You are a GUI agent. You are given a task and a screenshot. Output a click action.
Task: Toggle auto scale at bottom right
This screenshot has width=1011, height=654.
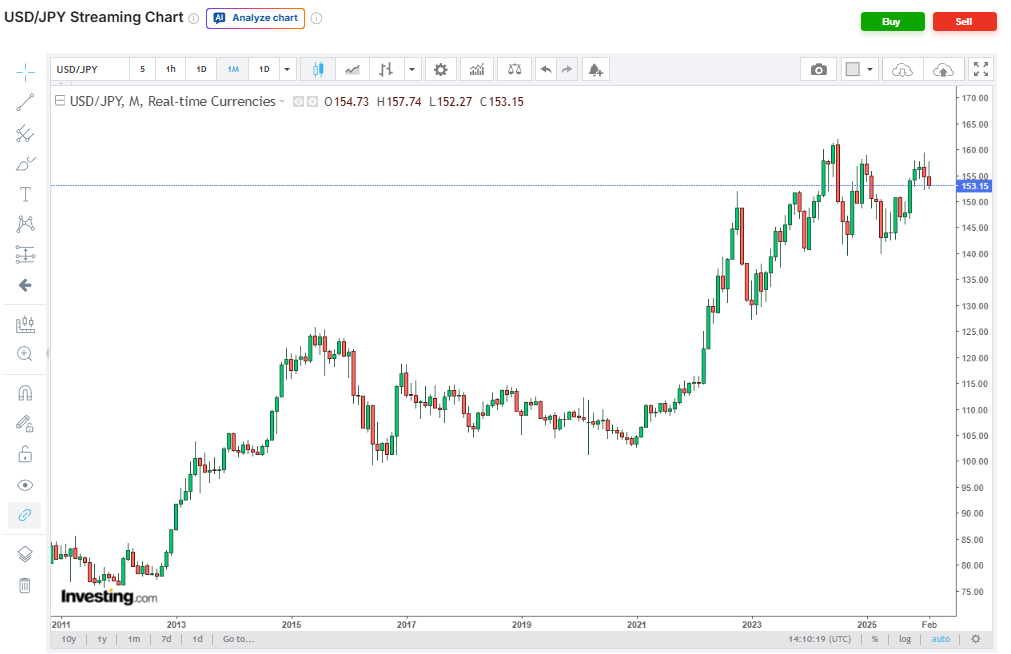click(x=940, y=639)
